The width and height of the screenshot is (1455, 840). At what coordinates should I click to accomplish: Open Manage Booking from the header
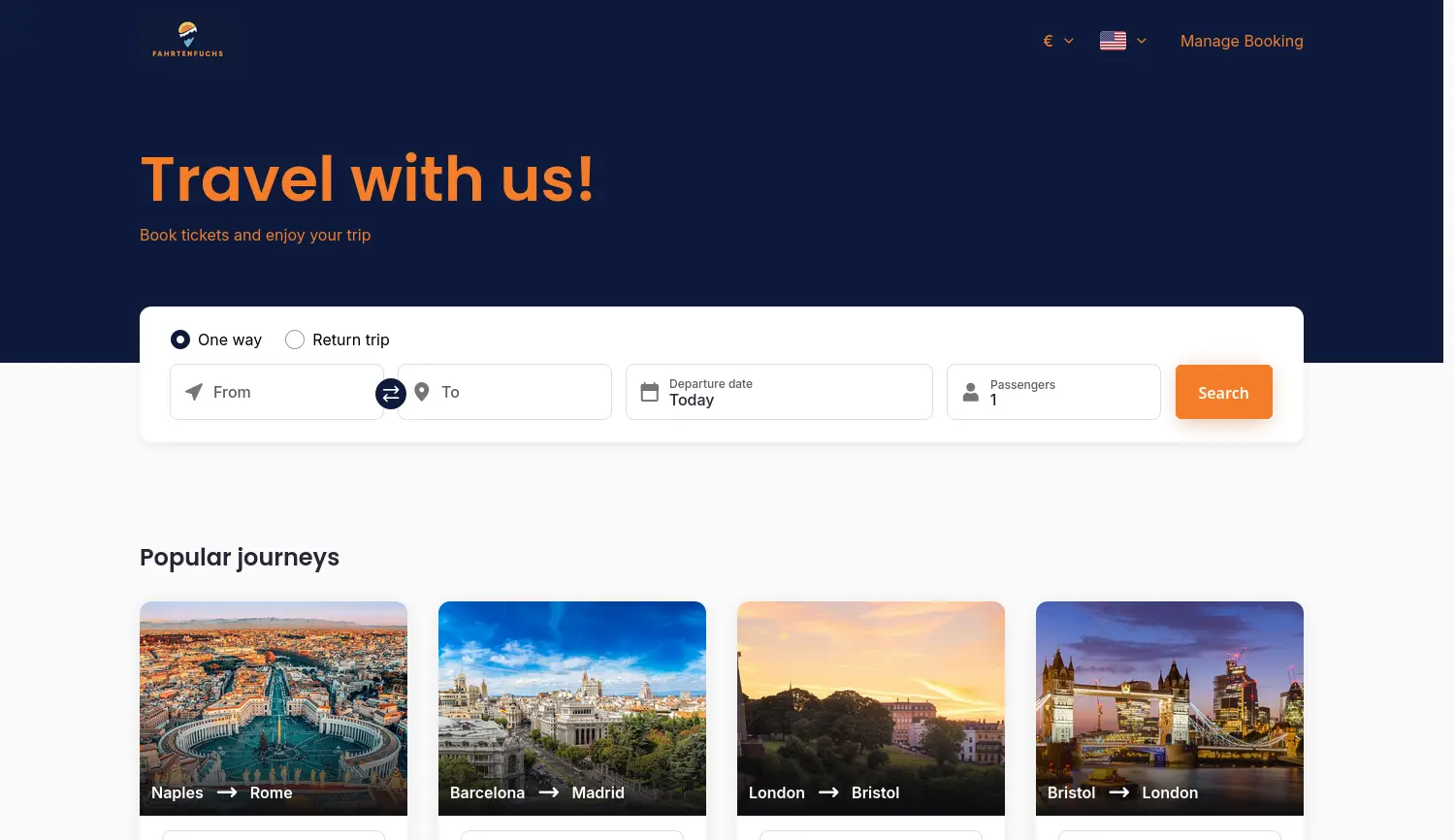[x=1241, y=41]
